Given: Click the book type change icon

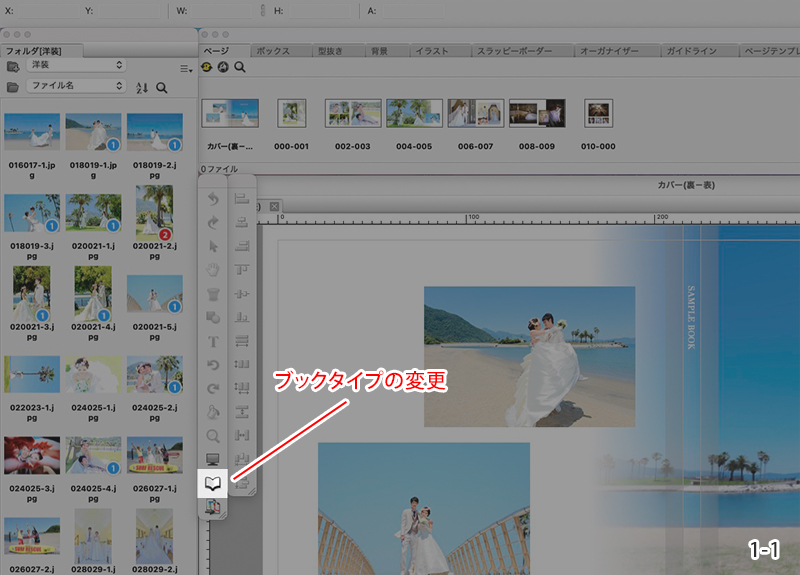Looking at the screenshot, I should 212,484.
